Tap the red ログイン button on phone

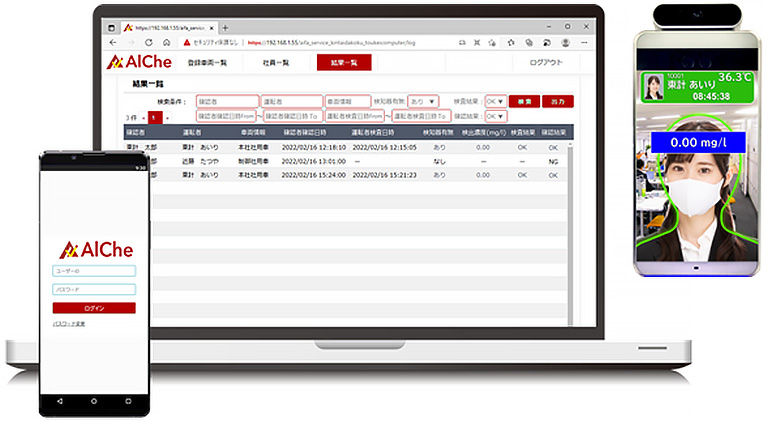pyautogui.click(x=94, y=308)
